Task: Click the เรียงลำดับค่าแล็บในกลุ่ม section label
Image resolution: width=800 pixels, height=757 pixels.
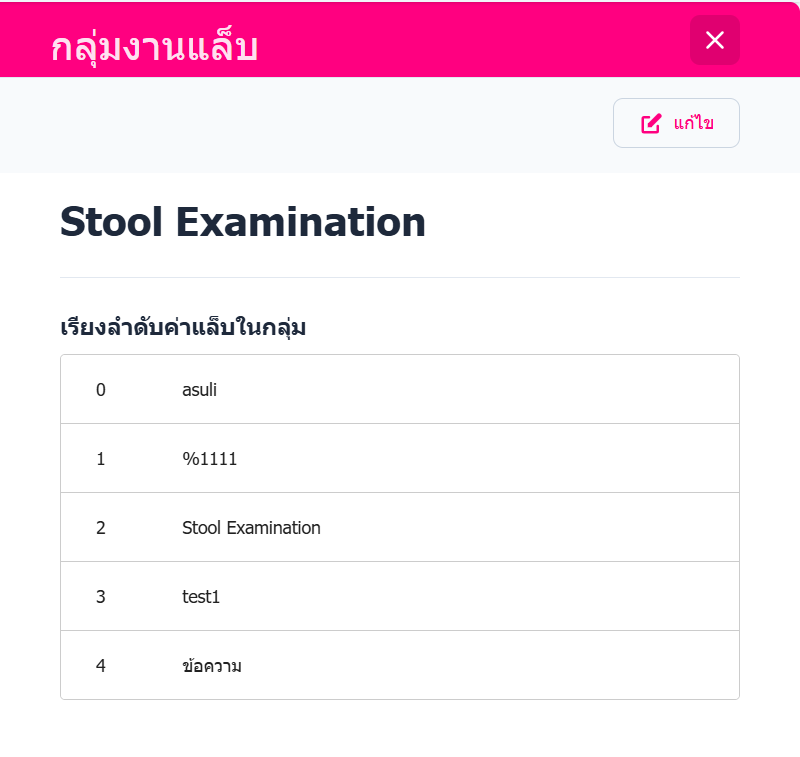Action: click(x=183, y=327)
